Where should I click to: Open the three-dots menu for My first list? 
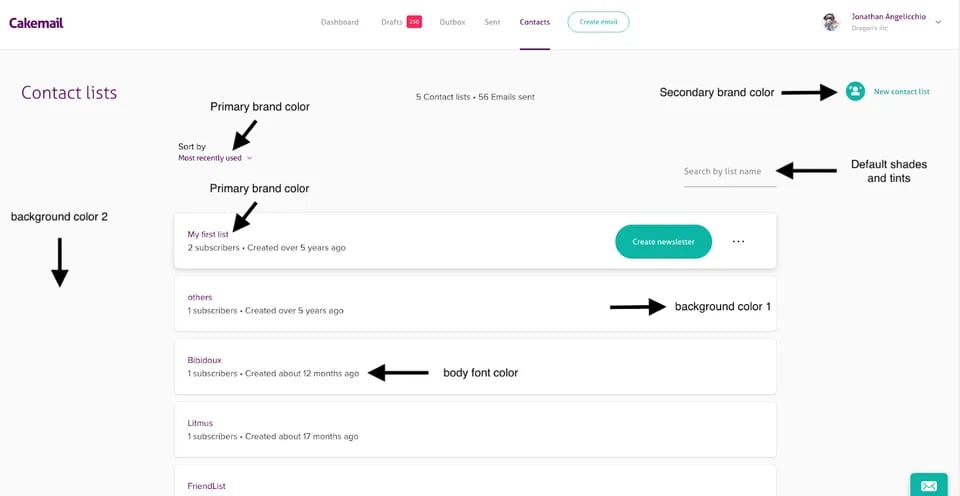coord(738,241)
